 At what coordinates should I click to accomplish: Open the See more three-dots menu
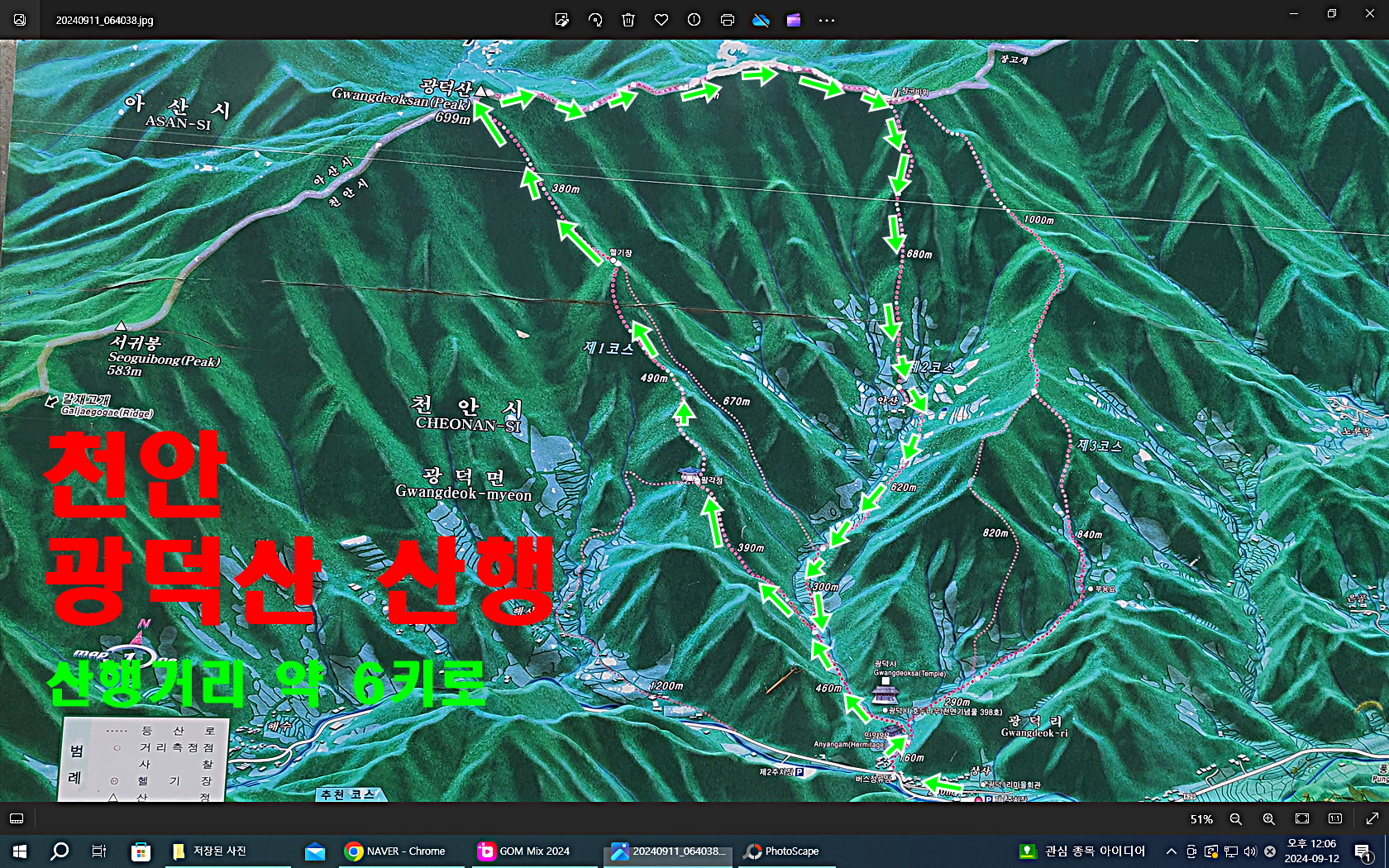[827, 20]
